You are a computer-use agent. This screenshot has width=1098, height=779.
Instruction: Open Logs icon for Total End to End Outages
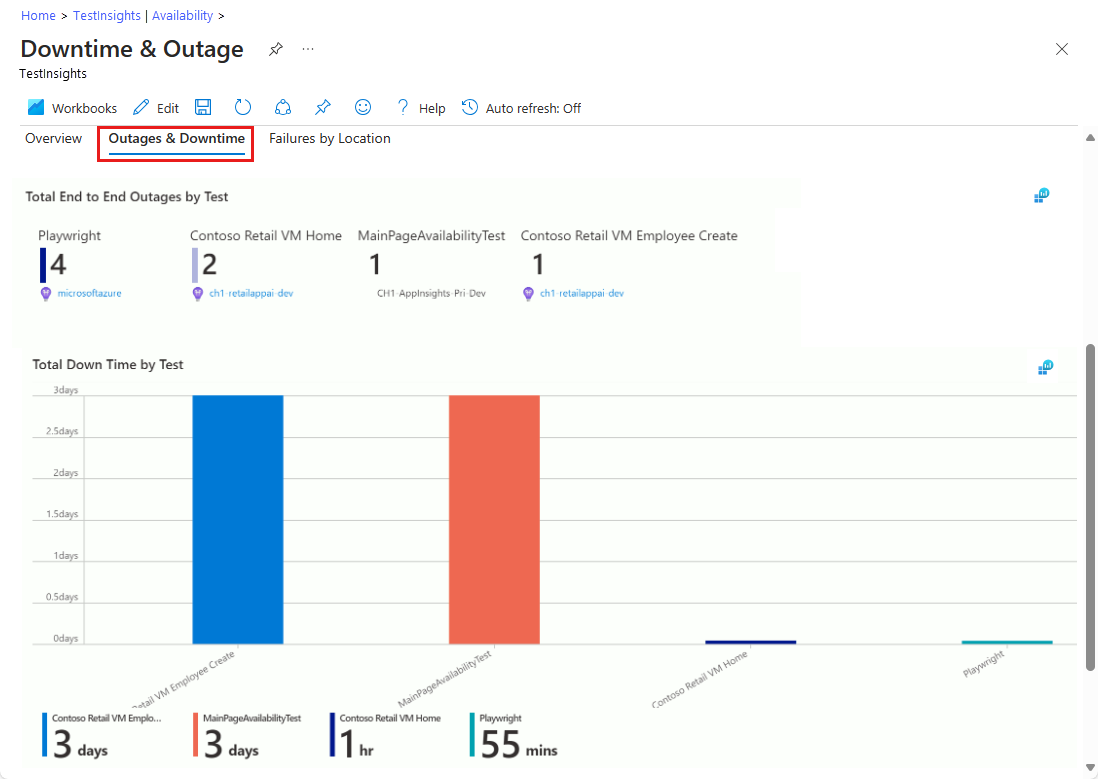click(x=1041, y=196)
